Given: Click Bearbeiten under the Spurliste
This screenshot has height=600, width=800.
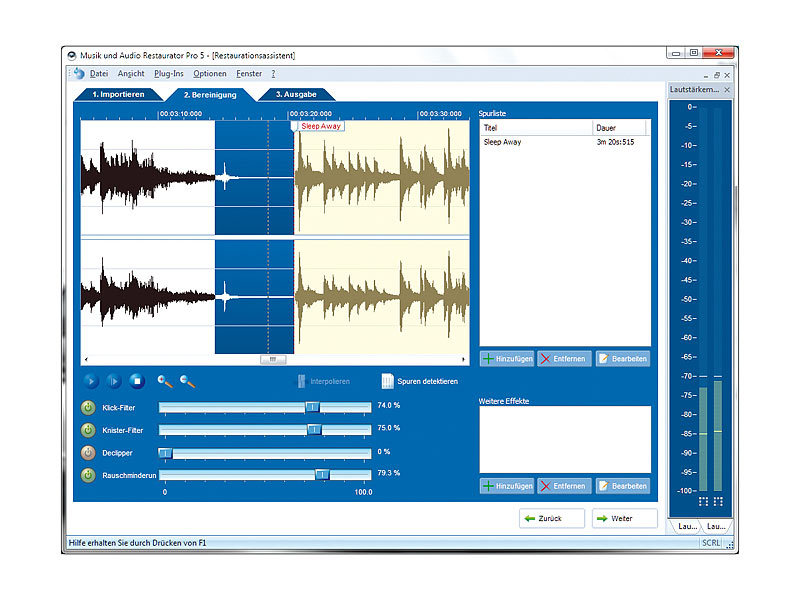Looking at the screenshot, I should pyautogui.click(x=622, y=359).
